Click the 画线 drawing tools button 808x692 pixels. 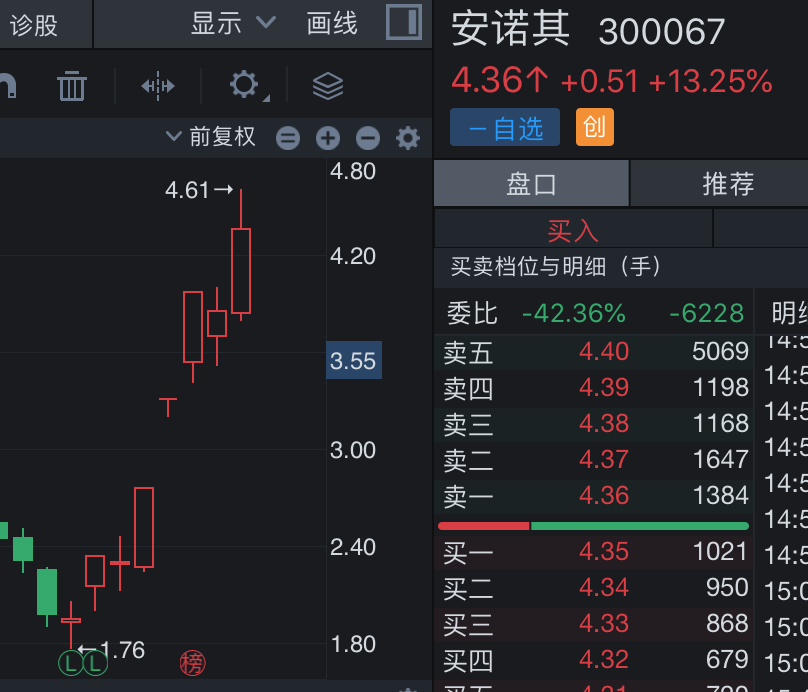[x=332, y=23]
